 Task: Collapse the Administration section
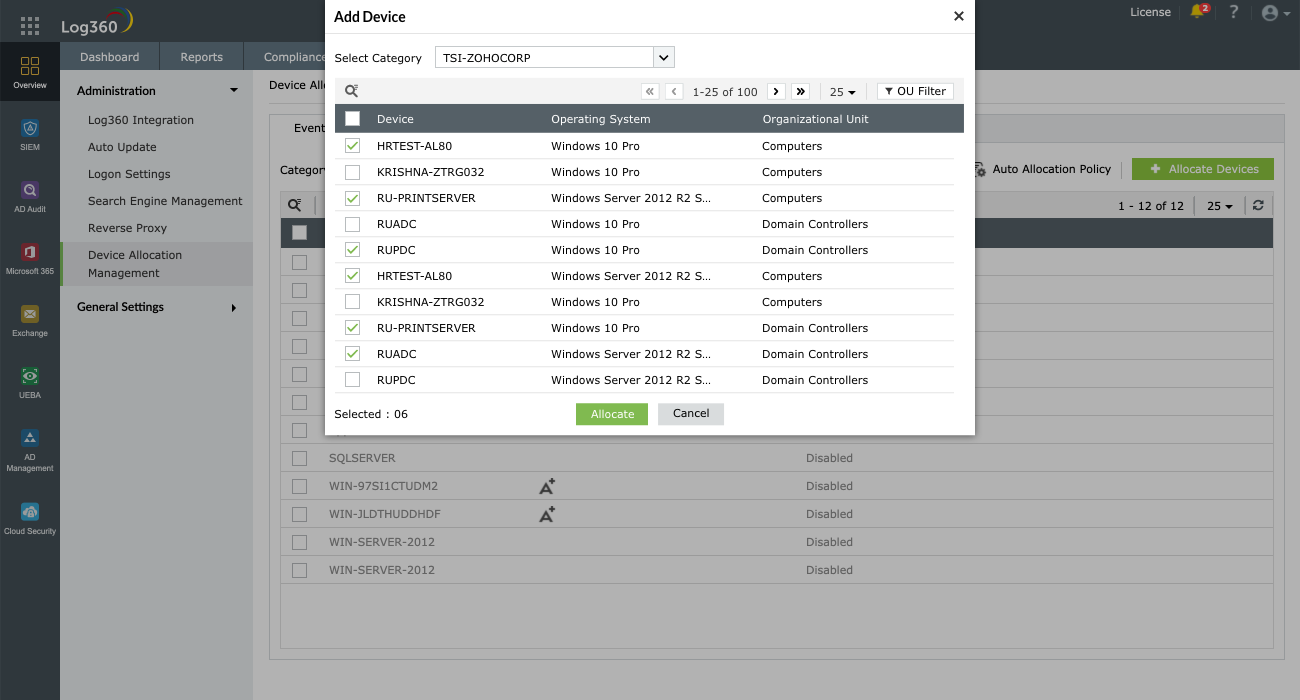pos(158,91)
